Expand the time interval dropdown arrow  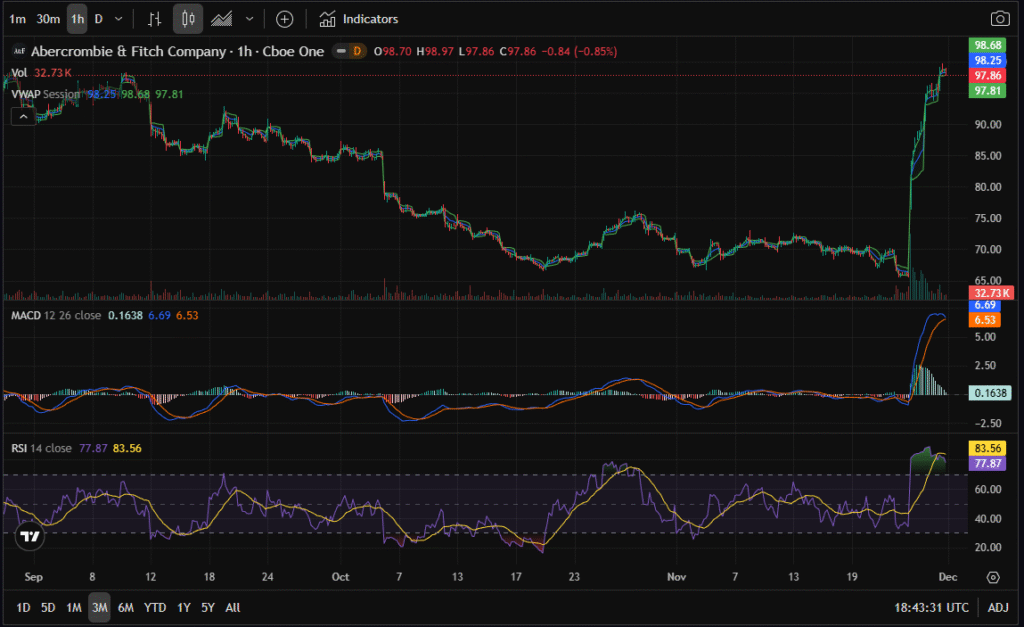click(120, 19)
